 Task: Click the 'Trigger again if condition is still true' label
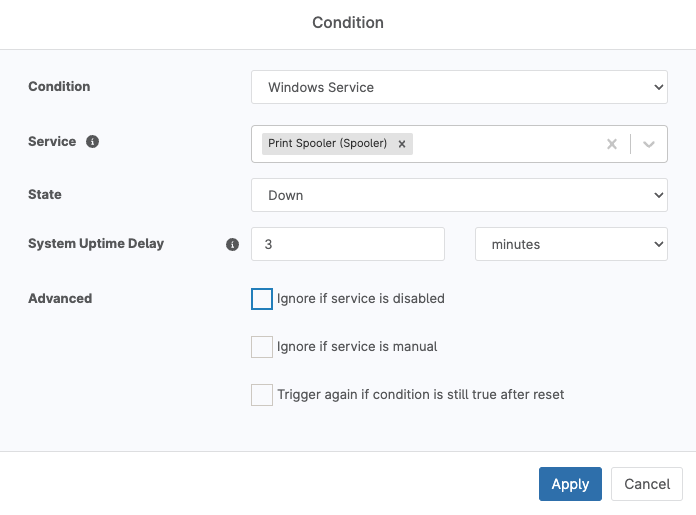coord(421,395)
